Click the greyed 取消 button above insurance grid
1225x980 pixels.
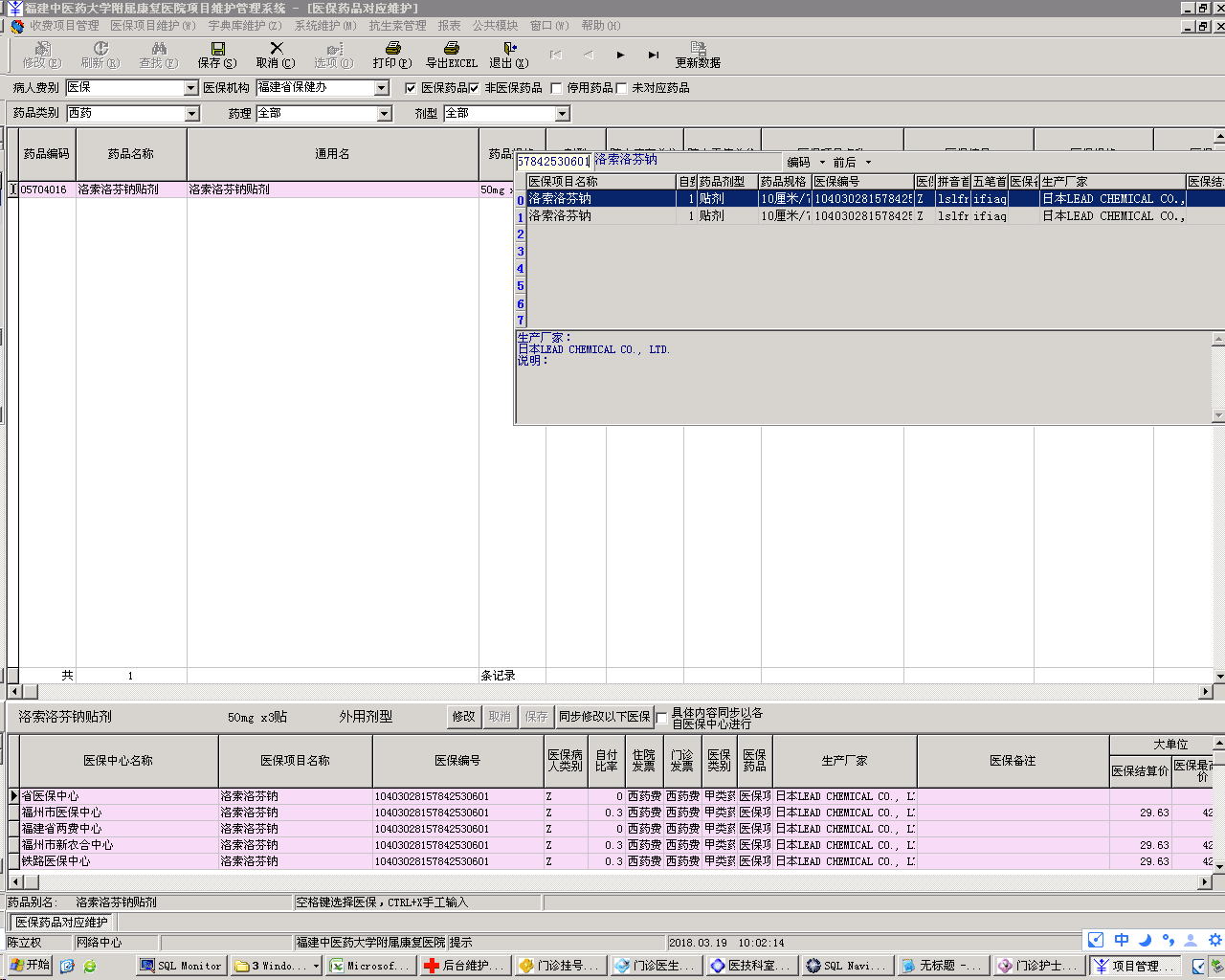(x=500, y=717)
